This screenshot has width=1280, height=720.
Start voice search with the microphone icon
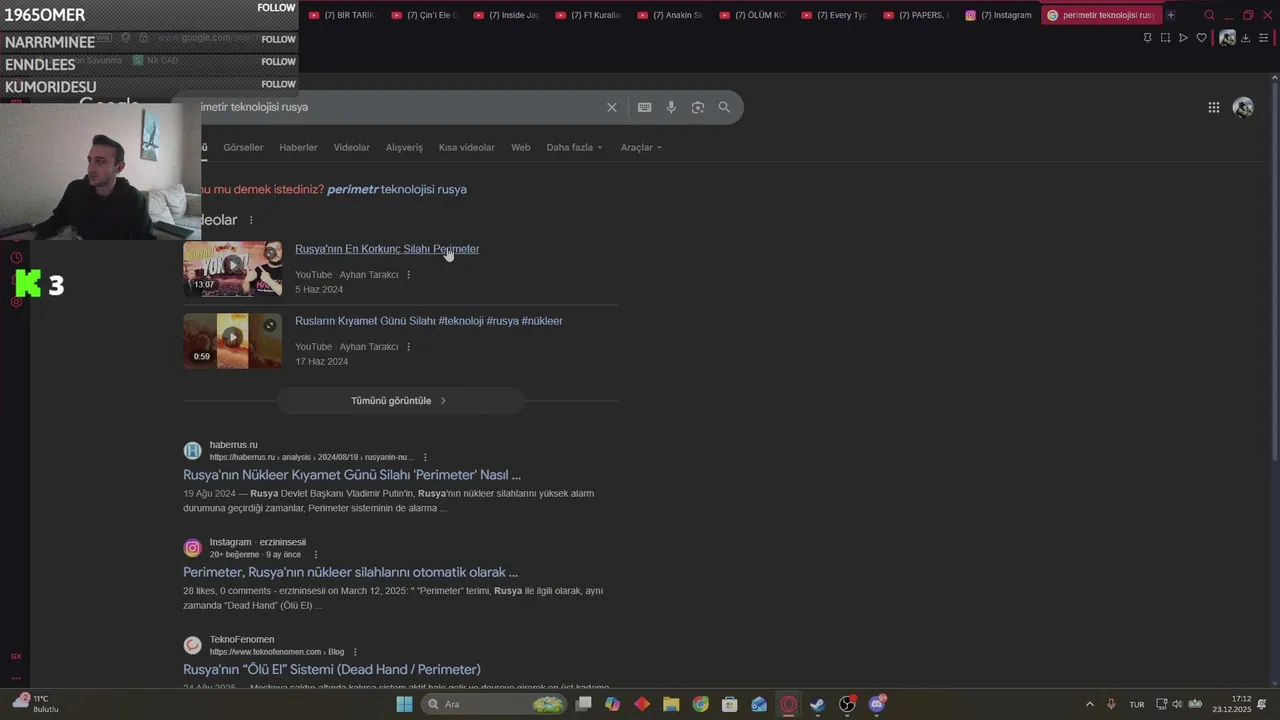coord(671,107)
